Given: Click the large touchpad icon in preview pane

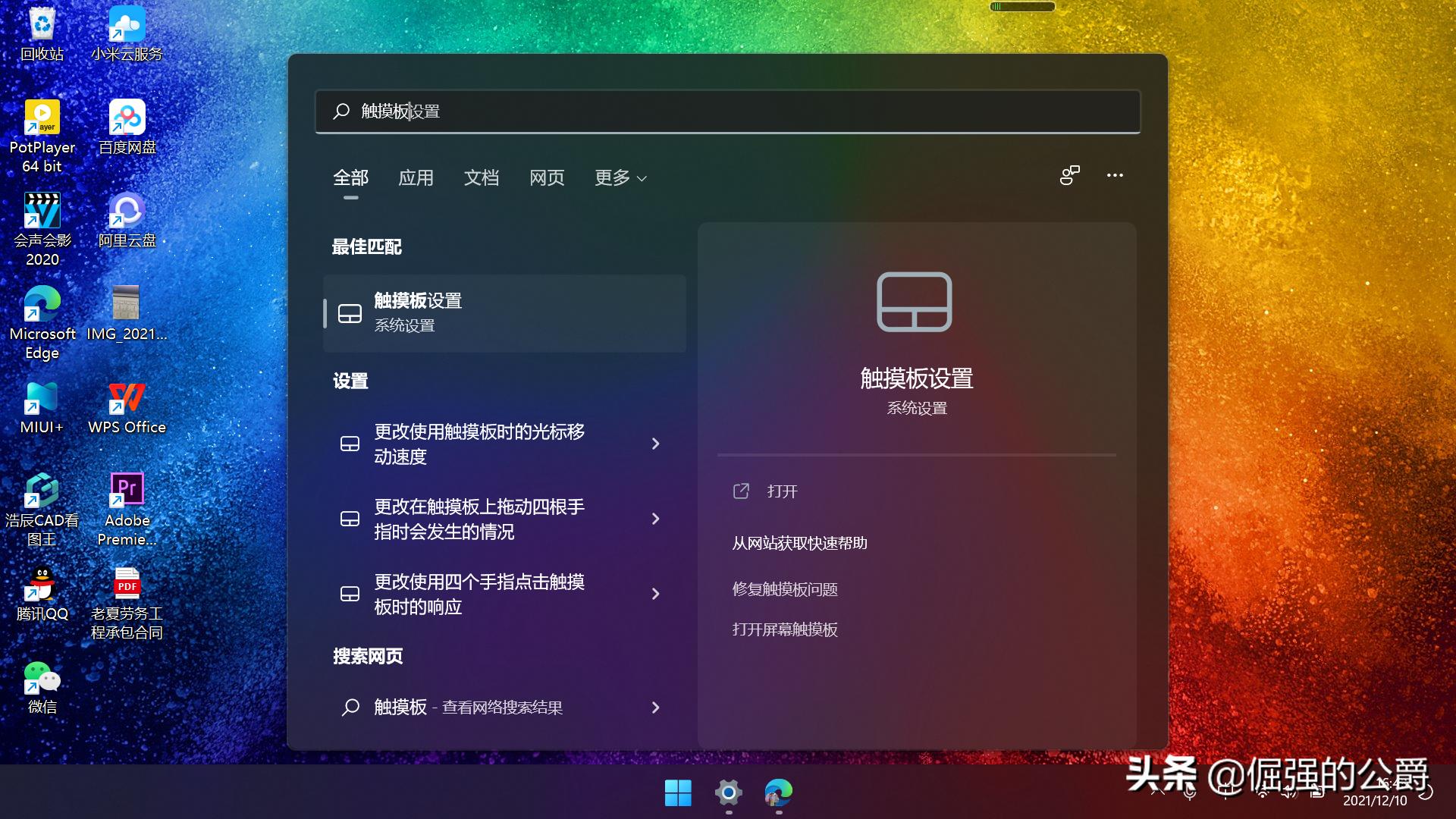Looking at the screenshot, I should click(x=914, y=302).
